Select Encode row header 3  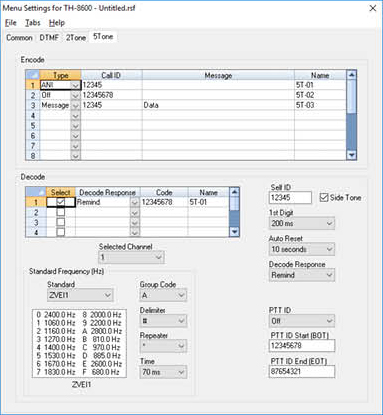click(x=33, y=105)
